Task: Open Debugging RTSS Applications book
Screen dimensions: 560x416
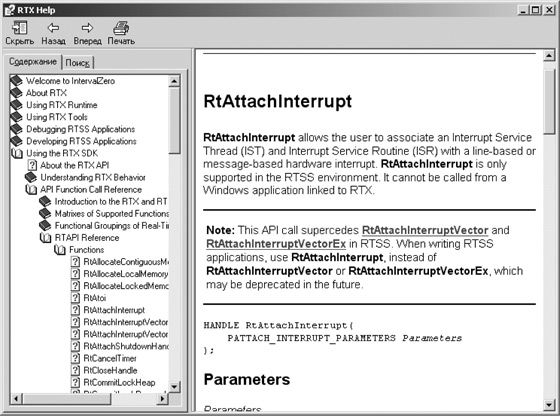Action: pos(80,129)
